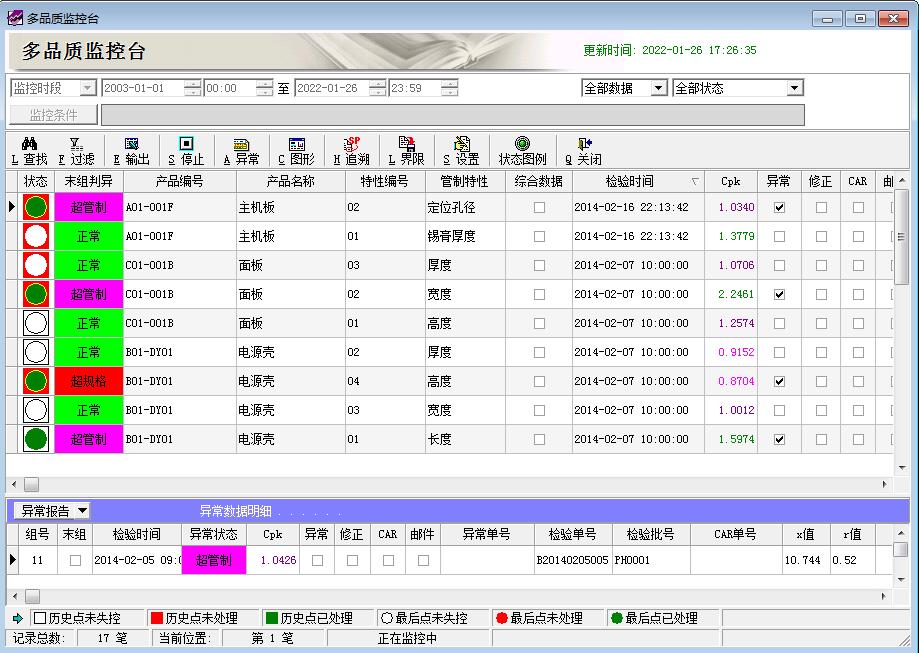Click the start date field 2003-01-01
This screenshot has height=653, width=919.
142,88
